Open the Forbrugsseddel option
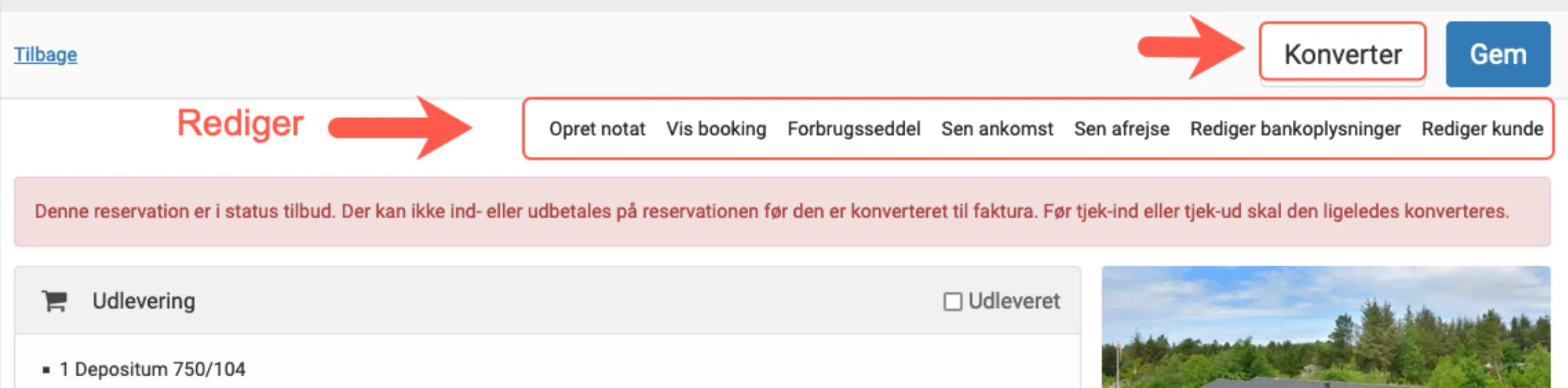This screenshot has width=1568, height=388. click(854, 129)
